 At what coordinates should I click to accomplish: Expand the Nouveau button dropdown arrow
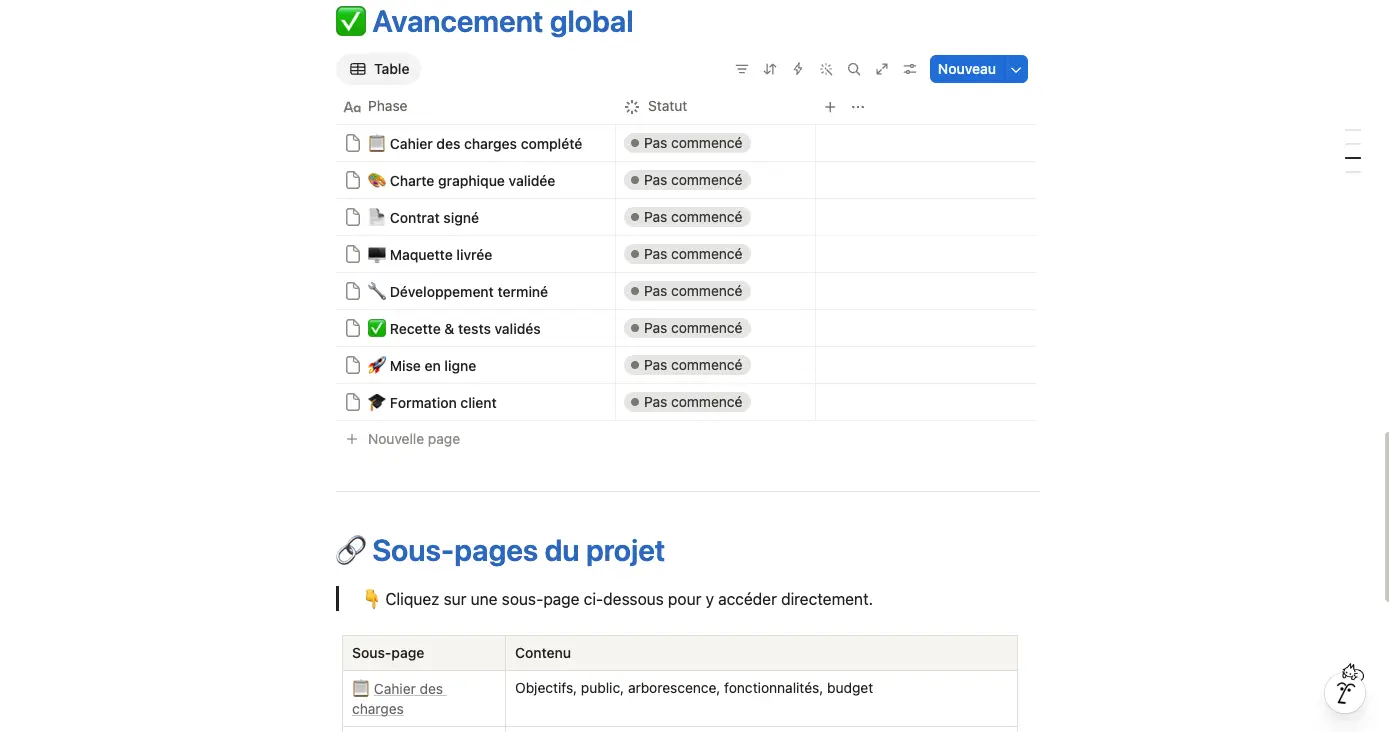pos(1016,69)
